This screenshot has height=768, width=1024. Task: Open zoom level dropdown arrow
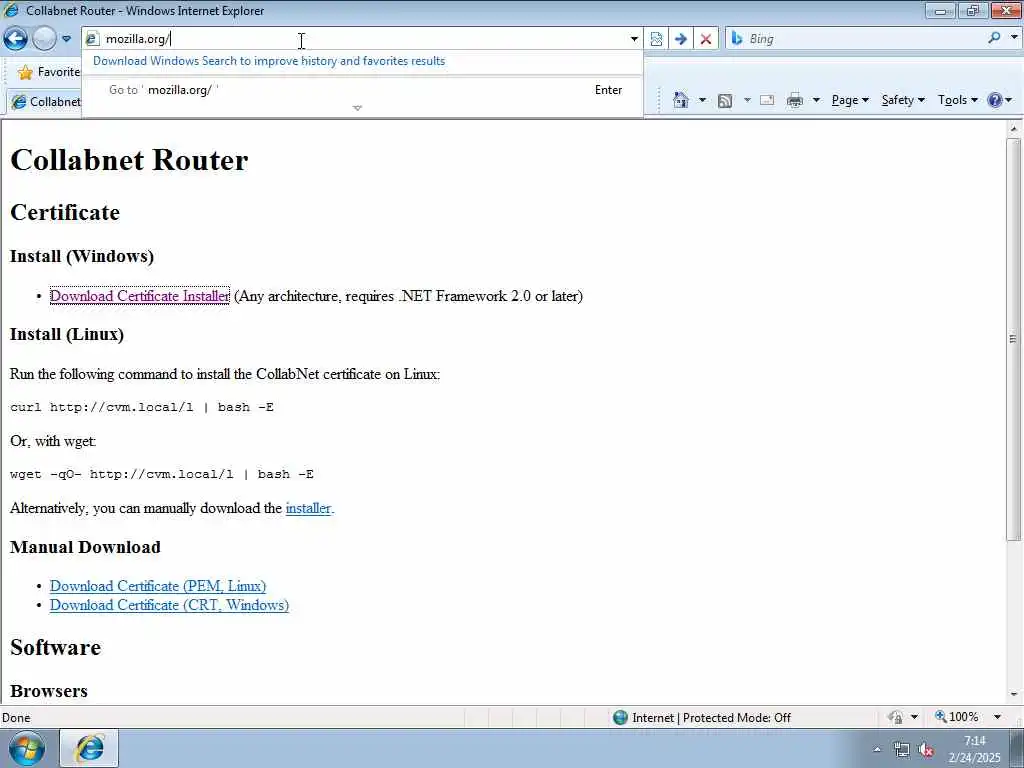click(x=997, y=717)
